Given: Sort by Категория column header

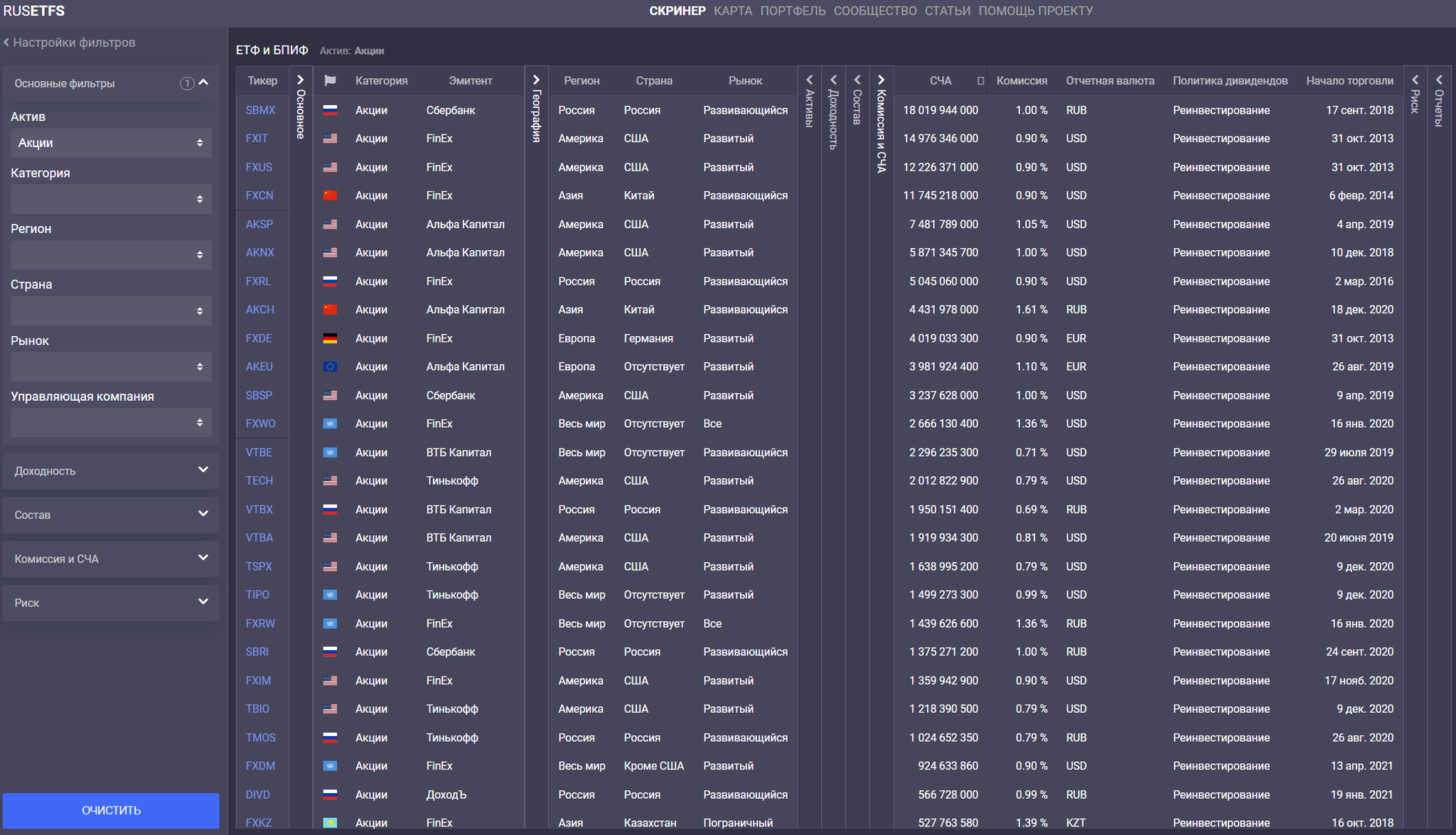Looking at the screenshot, I should [381, 81].
